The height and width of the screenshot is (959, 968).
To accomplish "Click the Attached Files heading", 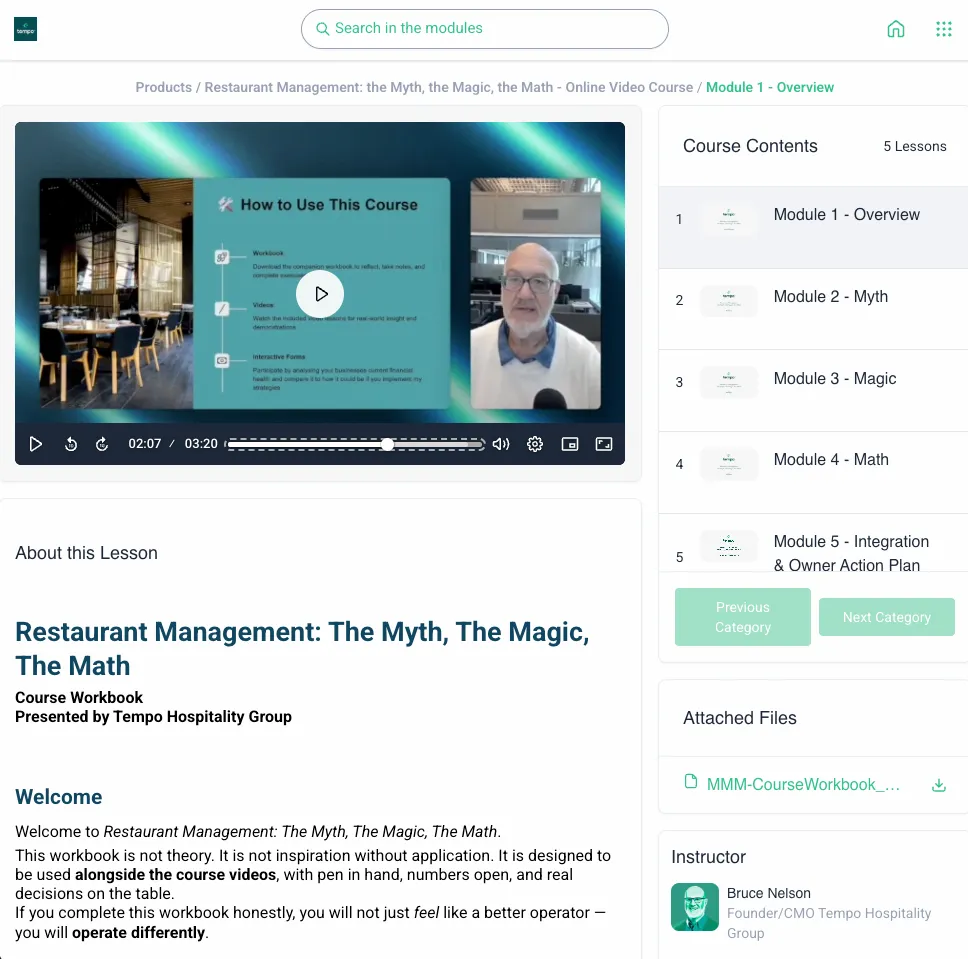I will click(740, 718).
